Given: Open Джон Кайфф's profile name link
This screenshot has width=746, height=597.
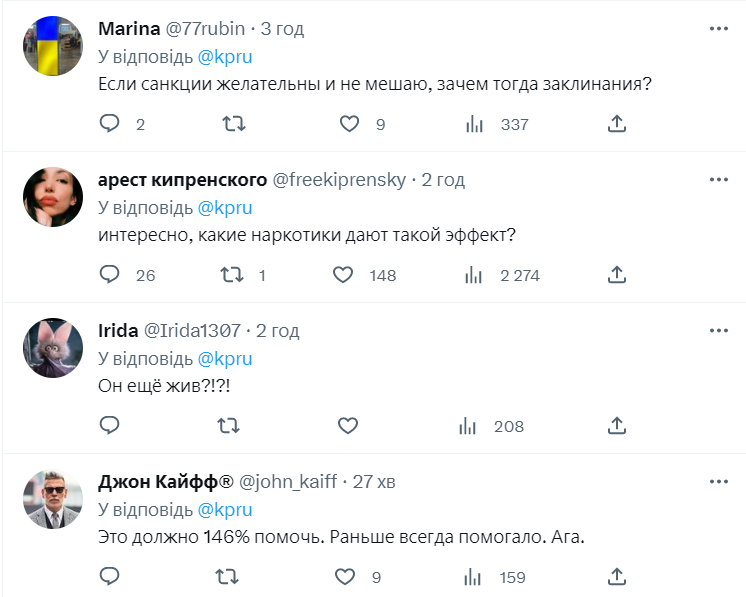Looking at the screenshot, I should [x=165, y=481].
